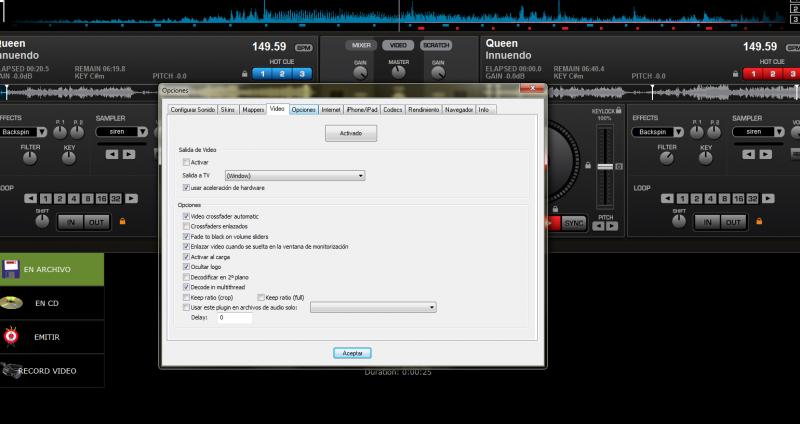Click the Delay input field

pyautogui.click(x=234, y=318)
